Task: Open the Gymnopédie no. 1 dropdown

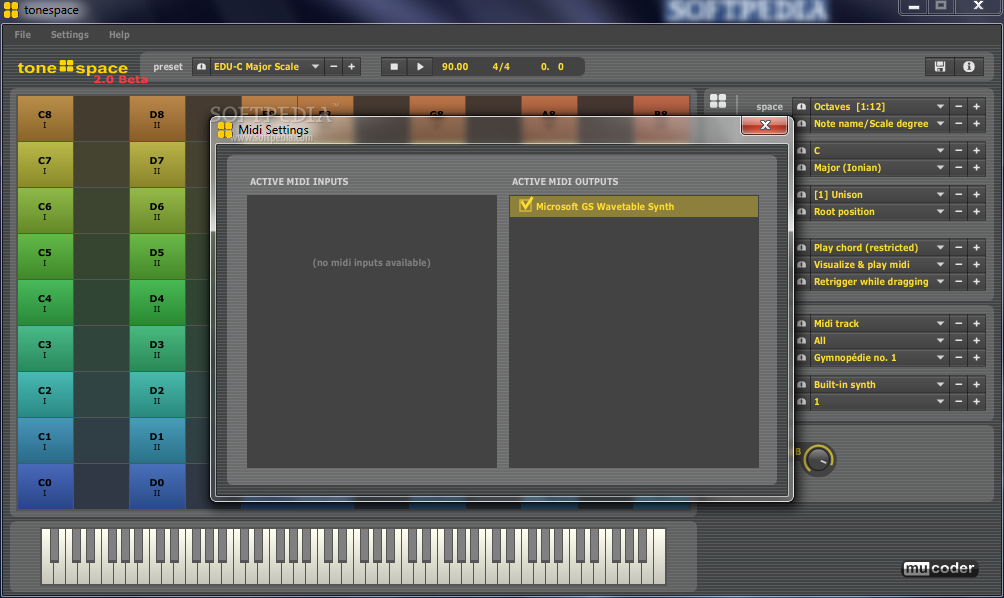Action: click(x=879, y=358)
